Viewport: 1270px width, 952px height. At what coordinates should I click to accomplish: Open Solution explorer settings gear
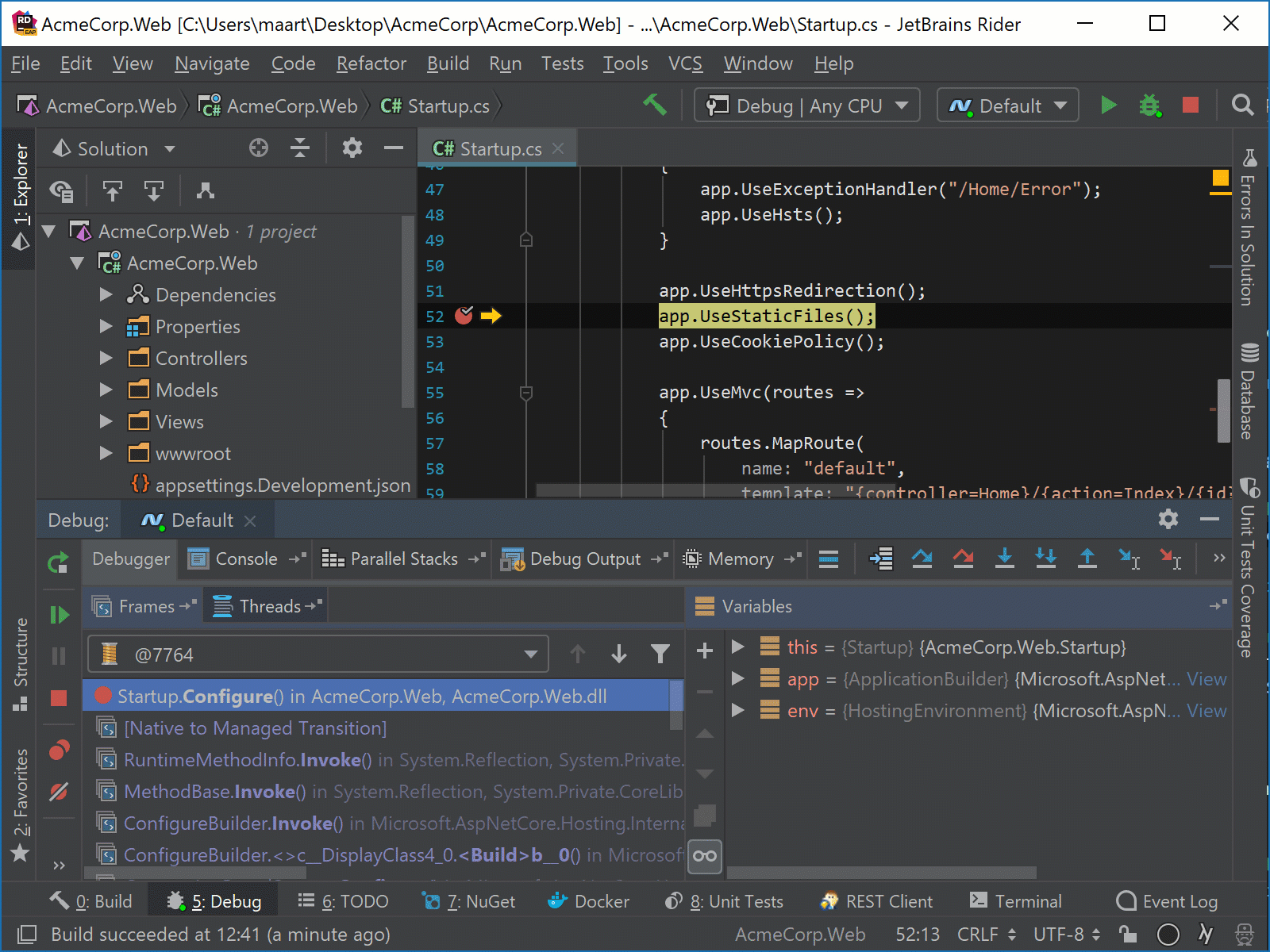pos(352,148)
